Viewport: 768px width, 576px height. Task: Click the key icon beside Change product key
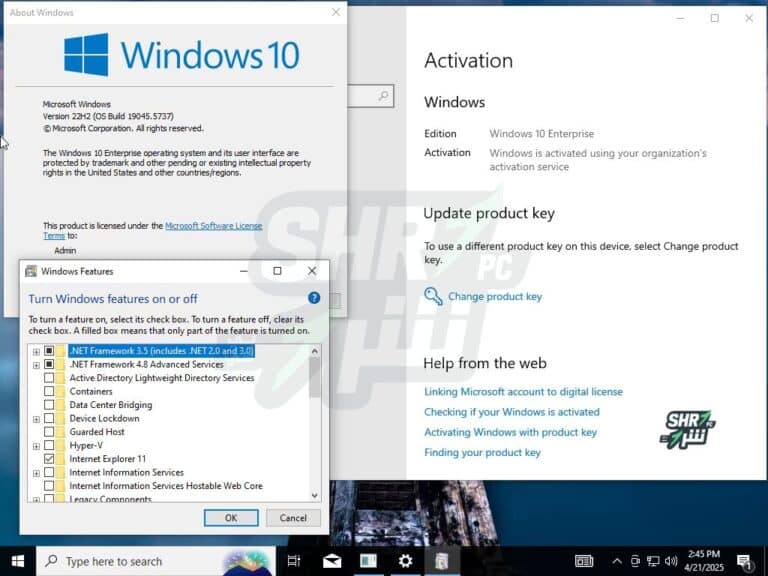pyautogui.click(x=433, y=296)
